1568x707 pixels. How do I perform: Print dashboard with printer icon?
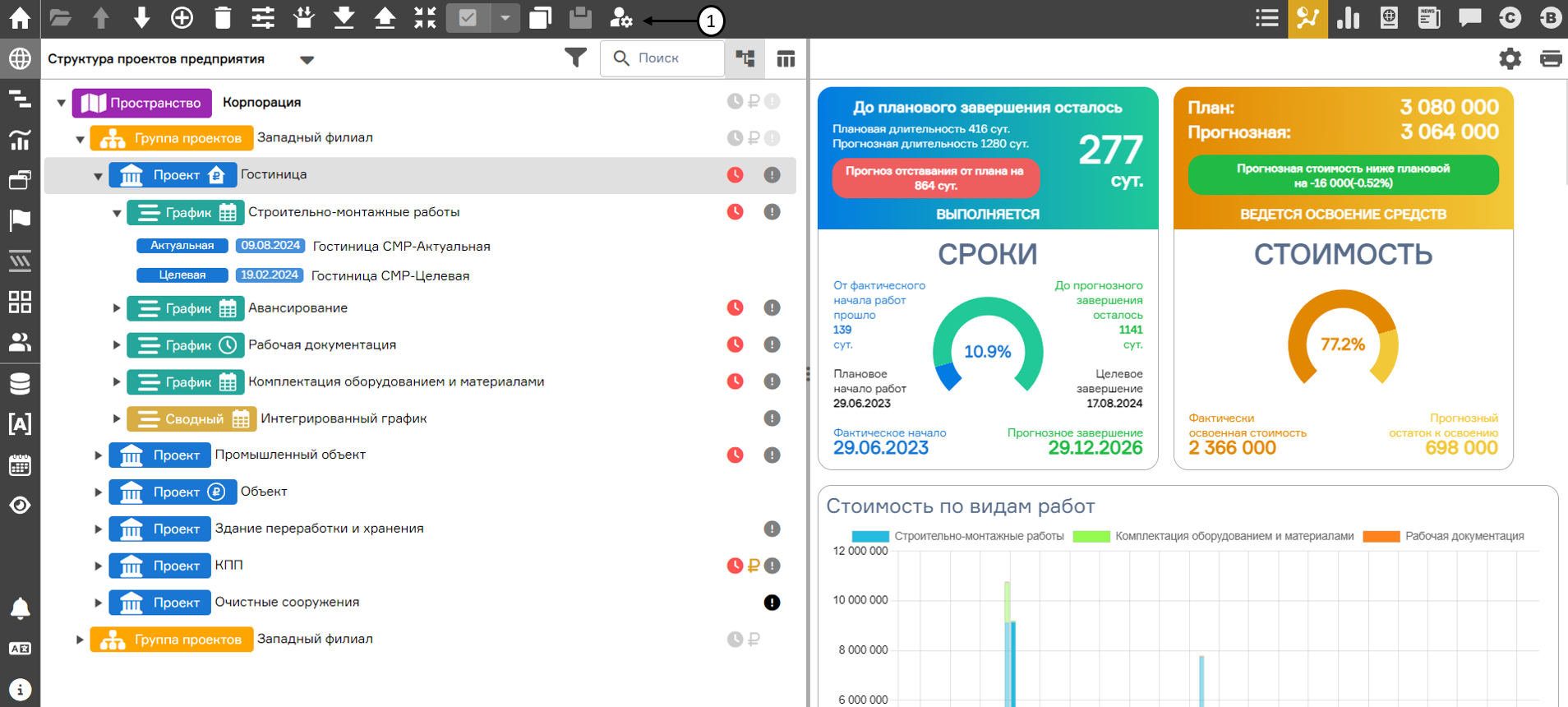(x=1551, y=58)
